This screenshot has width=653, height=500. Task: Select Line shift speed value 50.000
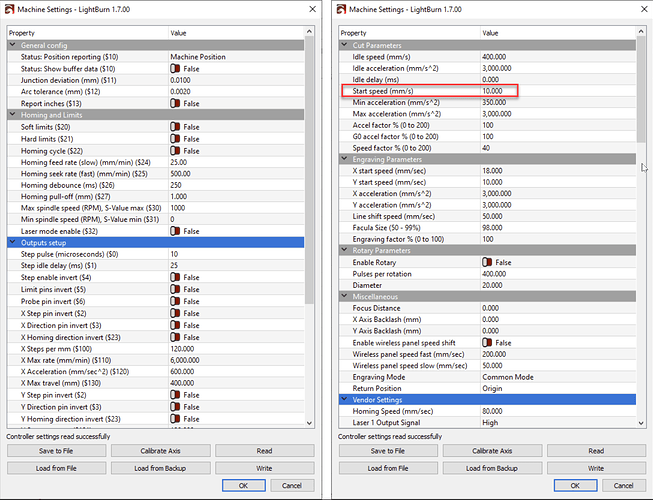[492, 216]
